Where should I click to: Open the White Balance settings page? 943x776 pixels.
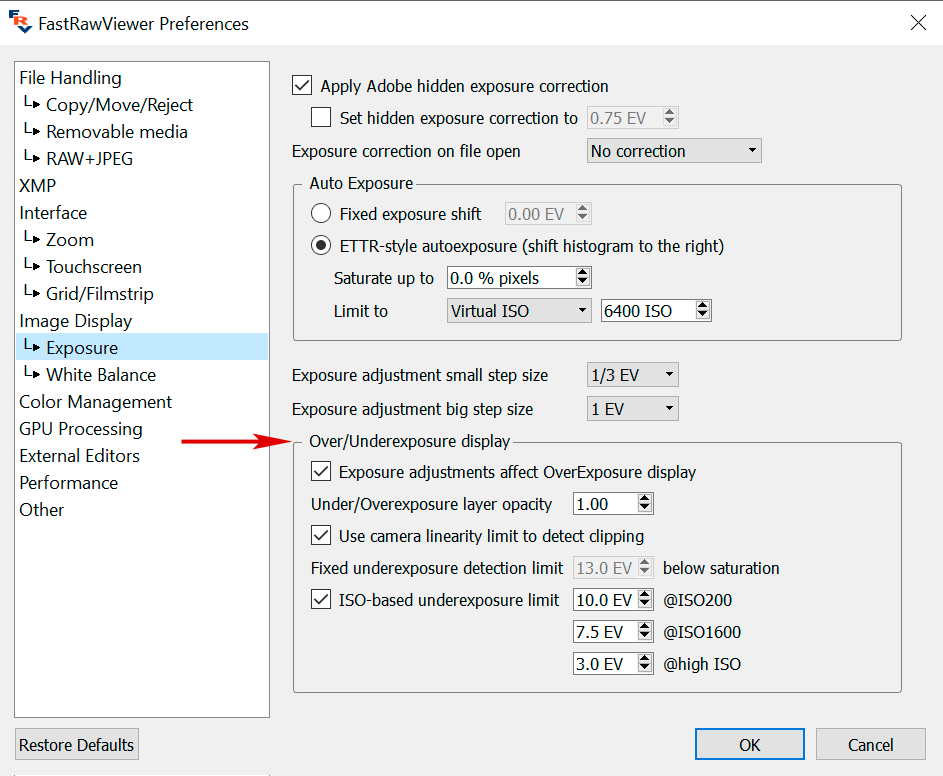click(x=101, y=375)
